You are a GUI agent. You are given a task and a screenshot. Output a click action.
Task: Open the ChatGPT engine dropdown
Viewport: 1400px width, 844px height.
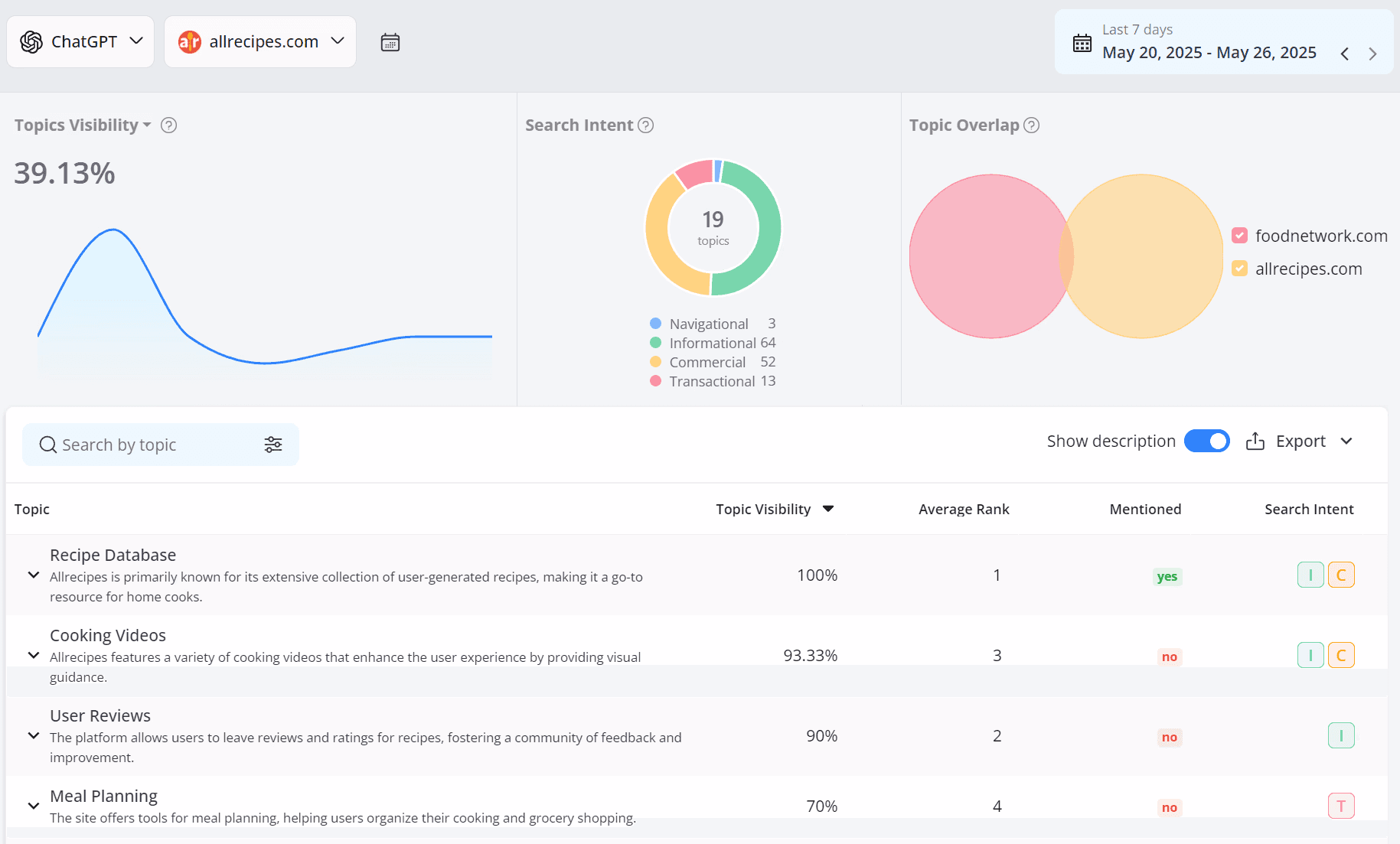(x=80, y=41)
